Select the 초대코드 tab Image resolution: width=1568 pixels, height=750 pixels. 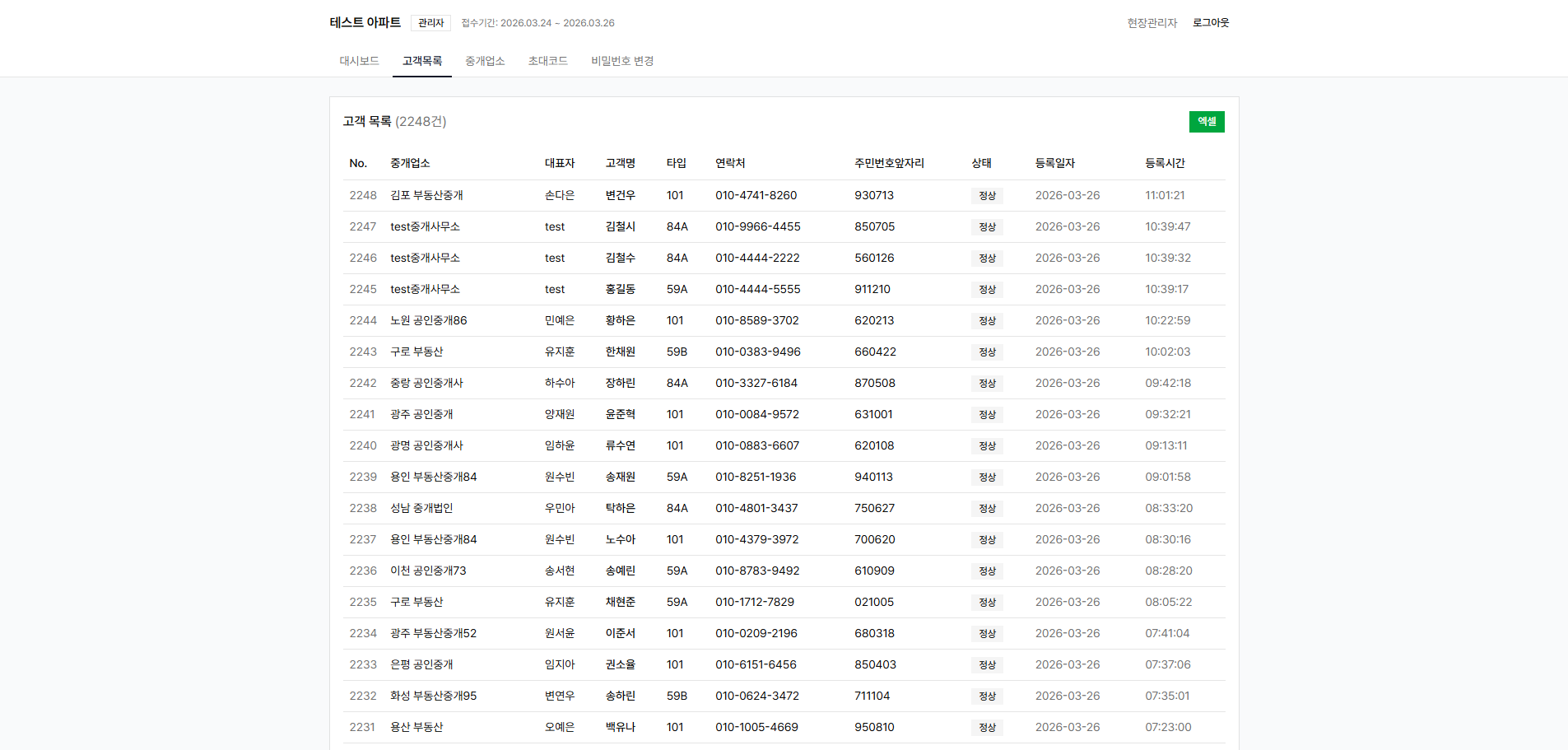(x=547, y=60)
